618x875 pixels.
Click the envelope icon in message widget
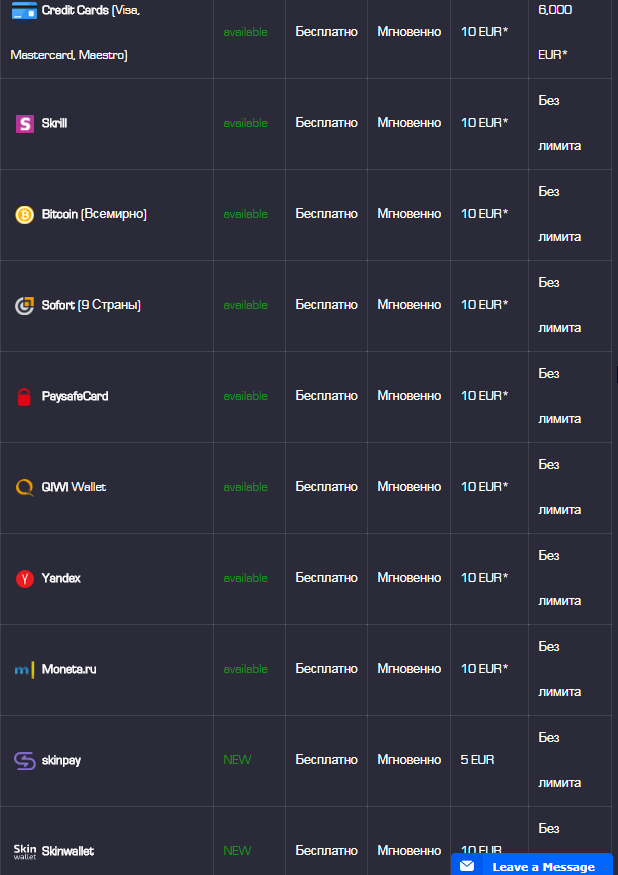click(467, 866)
